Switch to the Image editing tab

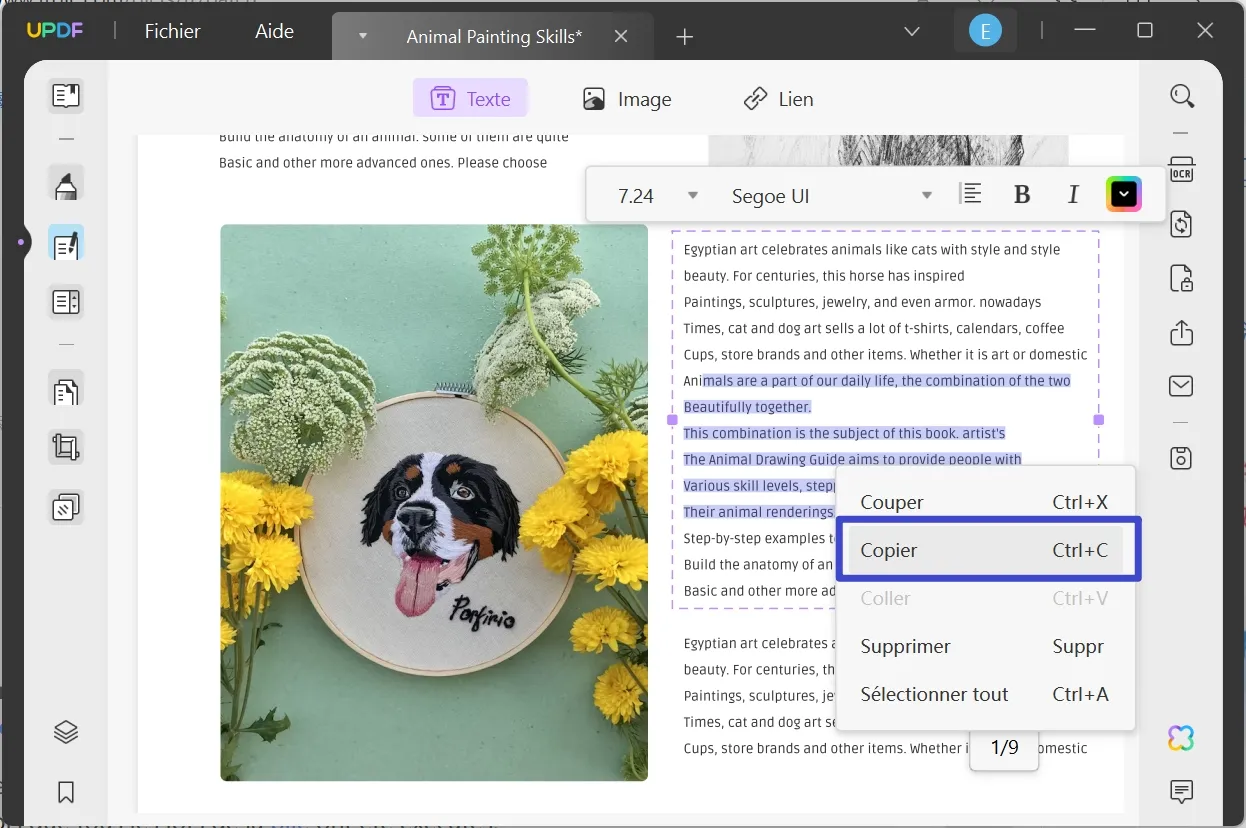point(627,98)
